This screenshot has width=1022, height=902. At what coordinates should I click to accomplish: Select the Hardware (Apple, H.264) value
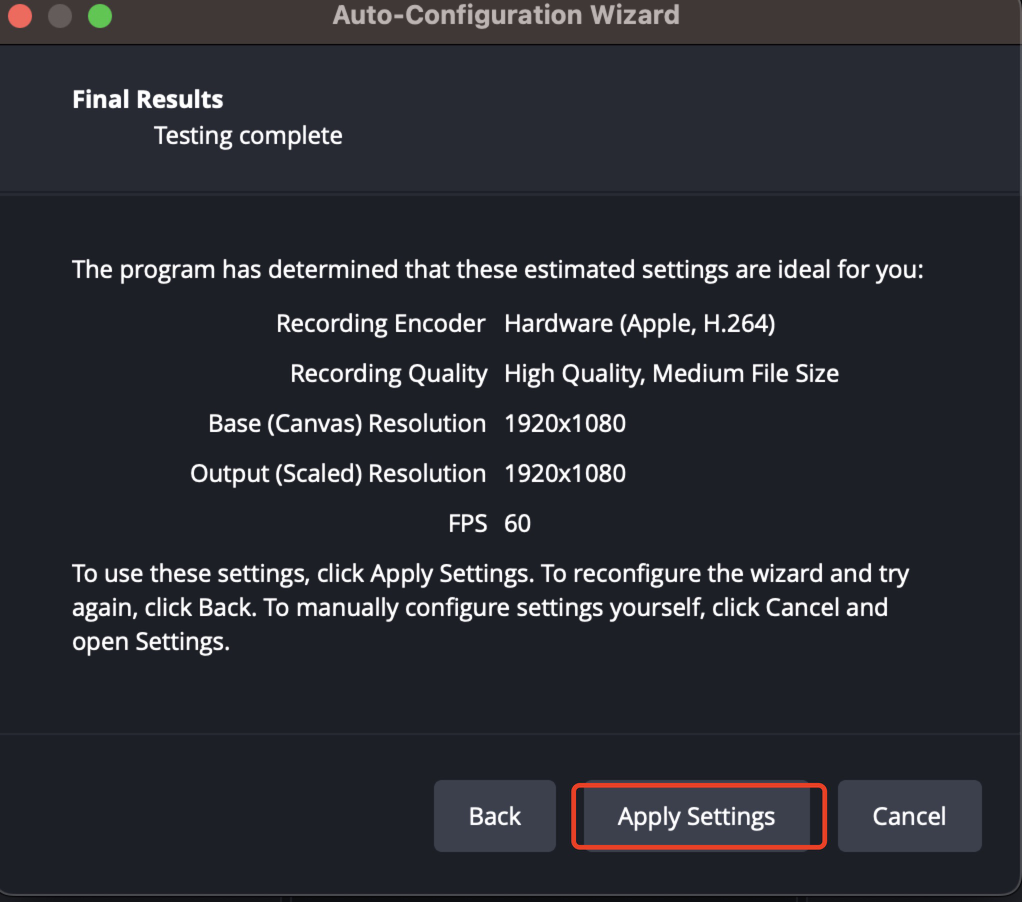[640, 323]
